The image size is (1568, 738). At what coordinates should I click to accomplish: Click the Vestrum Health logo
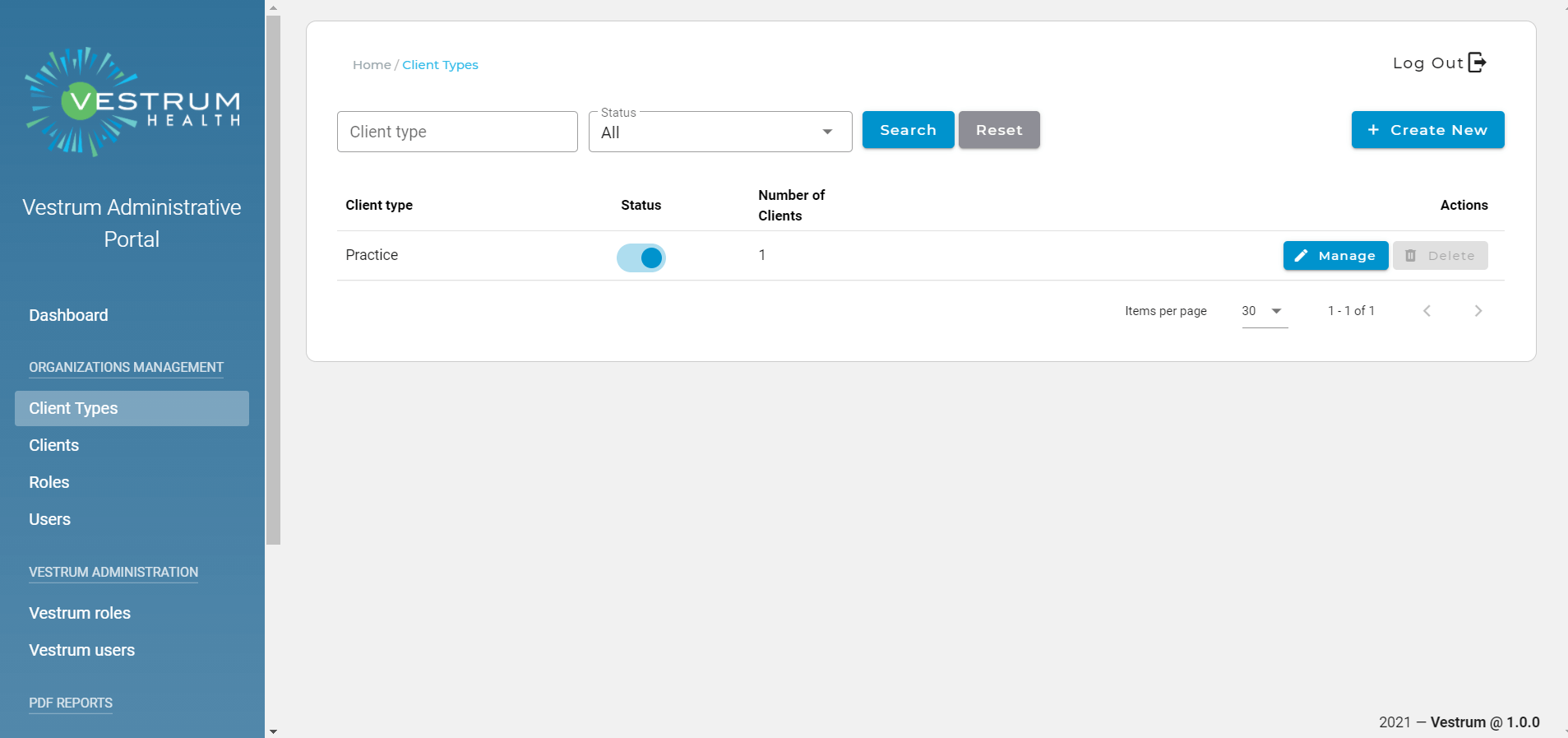(132, 102)
